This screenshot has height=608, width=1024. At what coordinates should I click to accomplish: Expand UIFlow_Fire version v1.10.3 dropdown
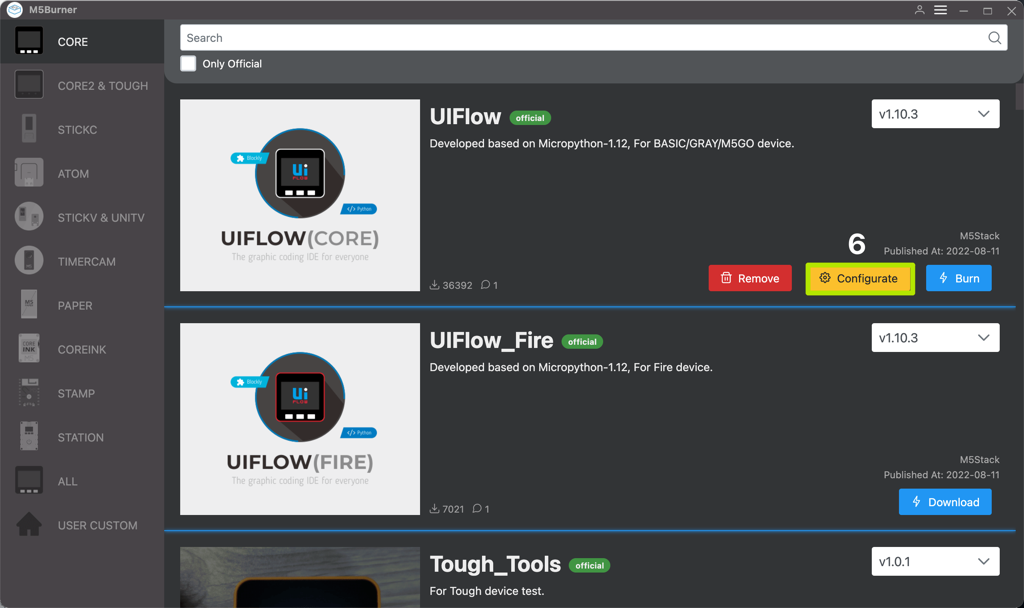pos(935,338)
